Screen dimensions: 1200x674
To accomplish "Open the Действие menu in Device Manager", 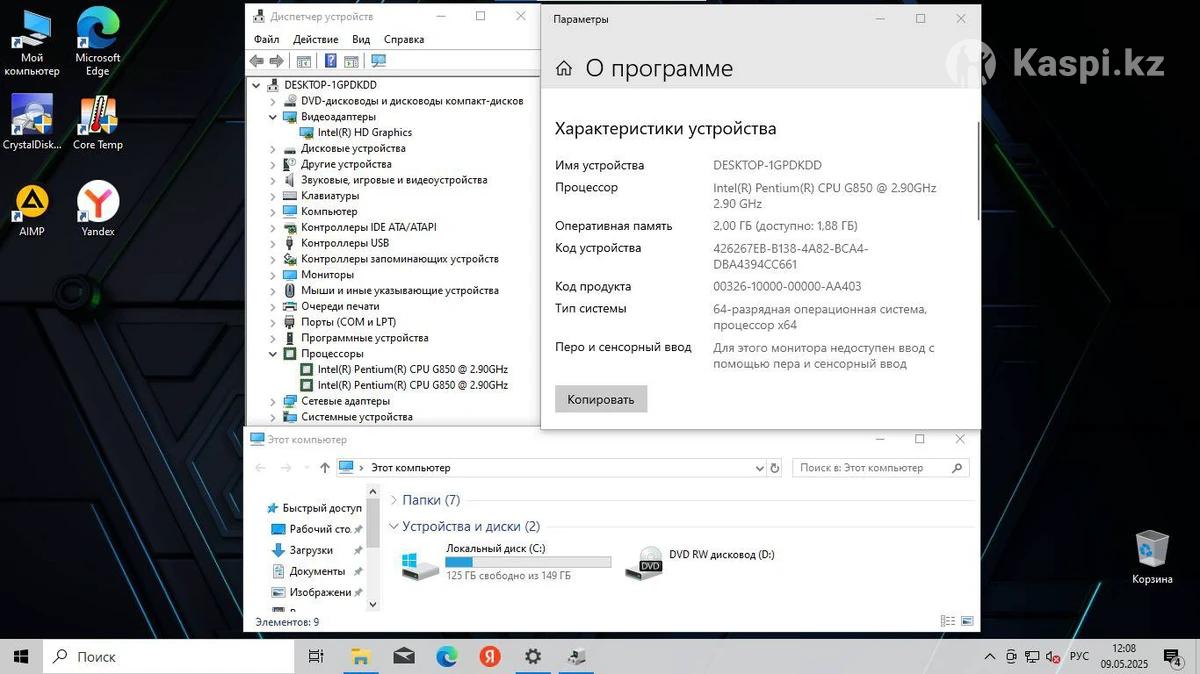I will pyautogui.click(x=316, y=39).
